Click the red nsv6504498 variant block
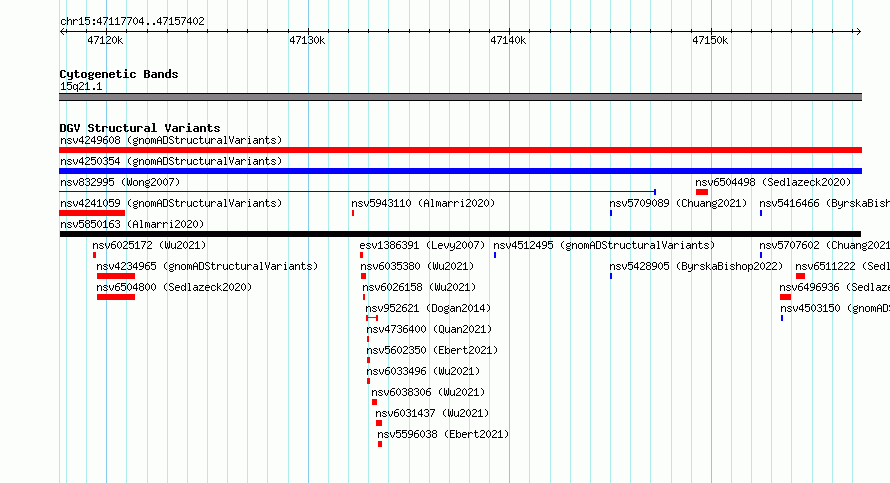 pyautogui.click(x=702, y=192)
